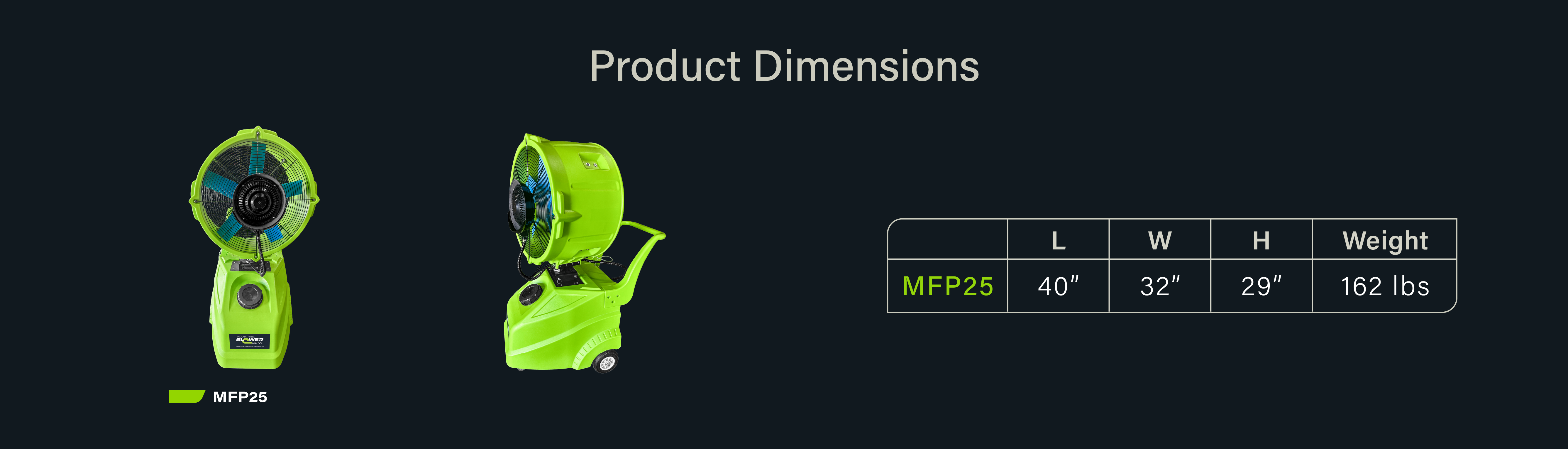
Task: Select the W column header
Action: click(1159, 241)
